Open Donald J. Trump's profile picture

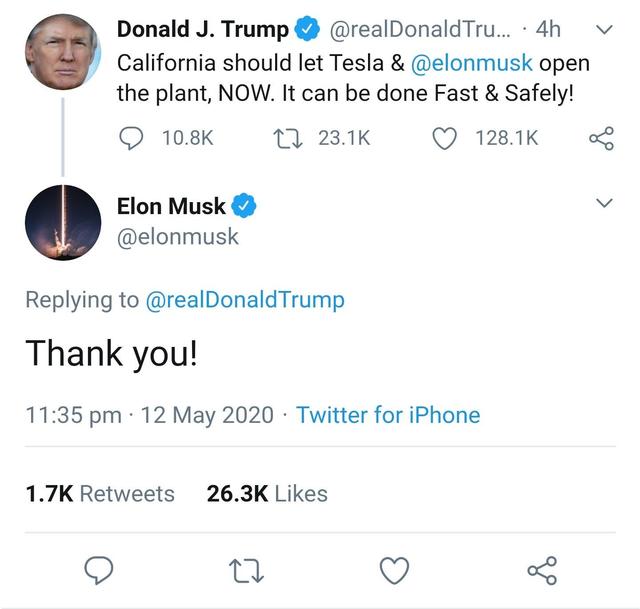(63, 52)
